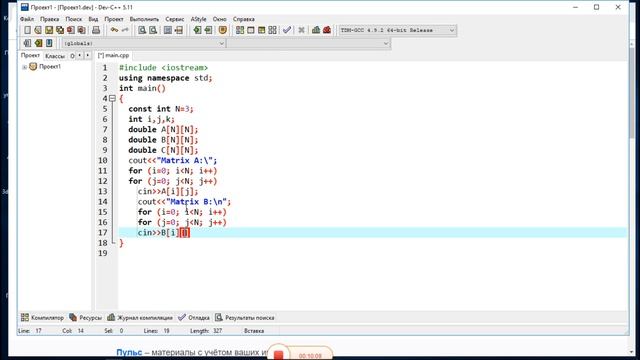Open the Результаты поиска bottom tab
This screenshot has height=360, width=640.
pyautogui.click(x=245, y=318)
